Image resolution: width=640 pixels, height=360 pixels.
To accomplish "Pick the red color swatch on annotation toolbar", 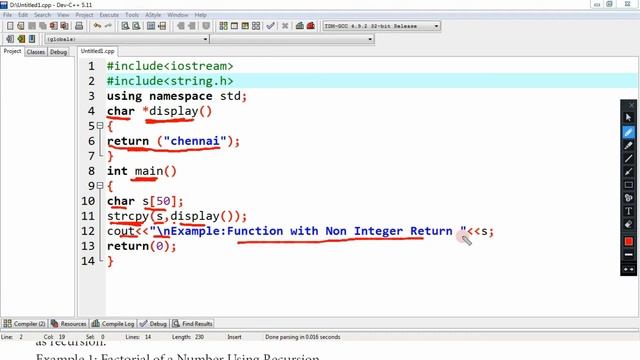I will 629,241.
